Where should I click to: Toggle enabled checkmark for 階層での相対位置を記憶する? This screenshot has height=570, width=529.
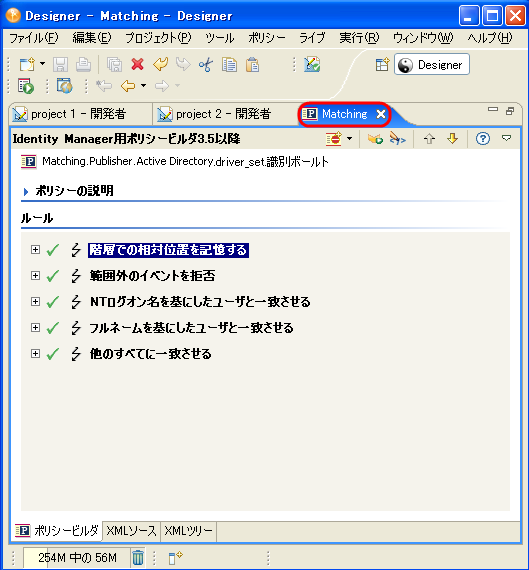pyautogui.click(x=53, y=250)
